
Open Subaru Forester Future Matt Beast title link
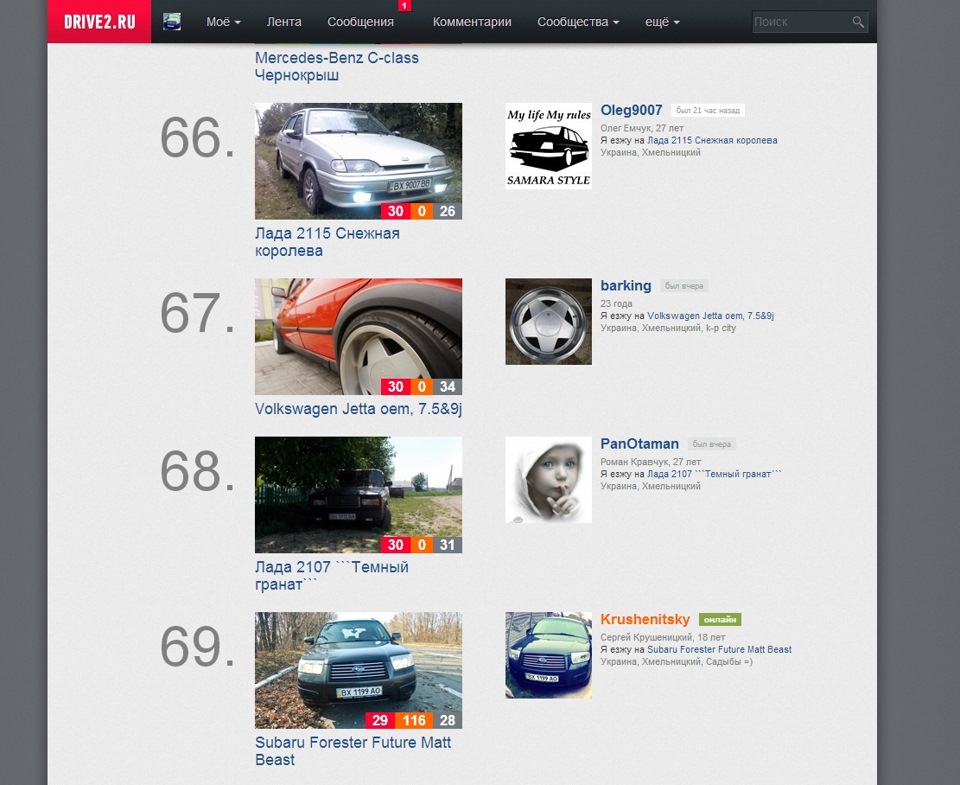(x=353, y=751)
